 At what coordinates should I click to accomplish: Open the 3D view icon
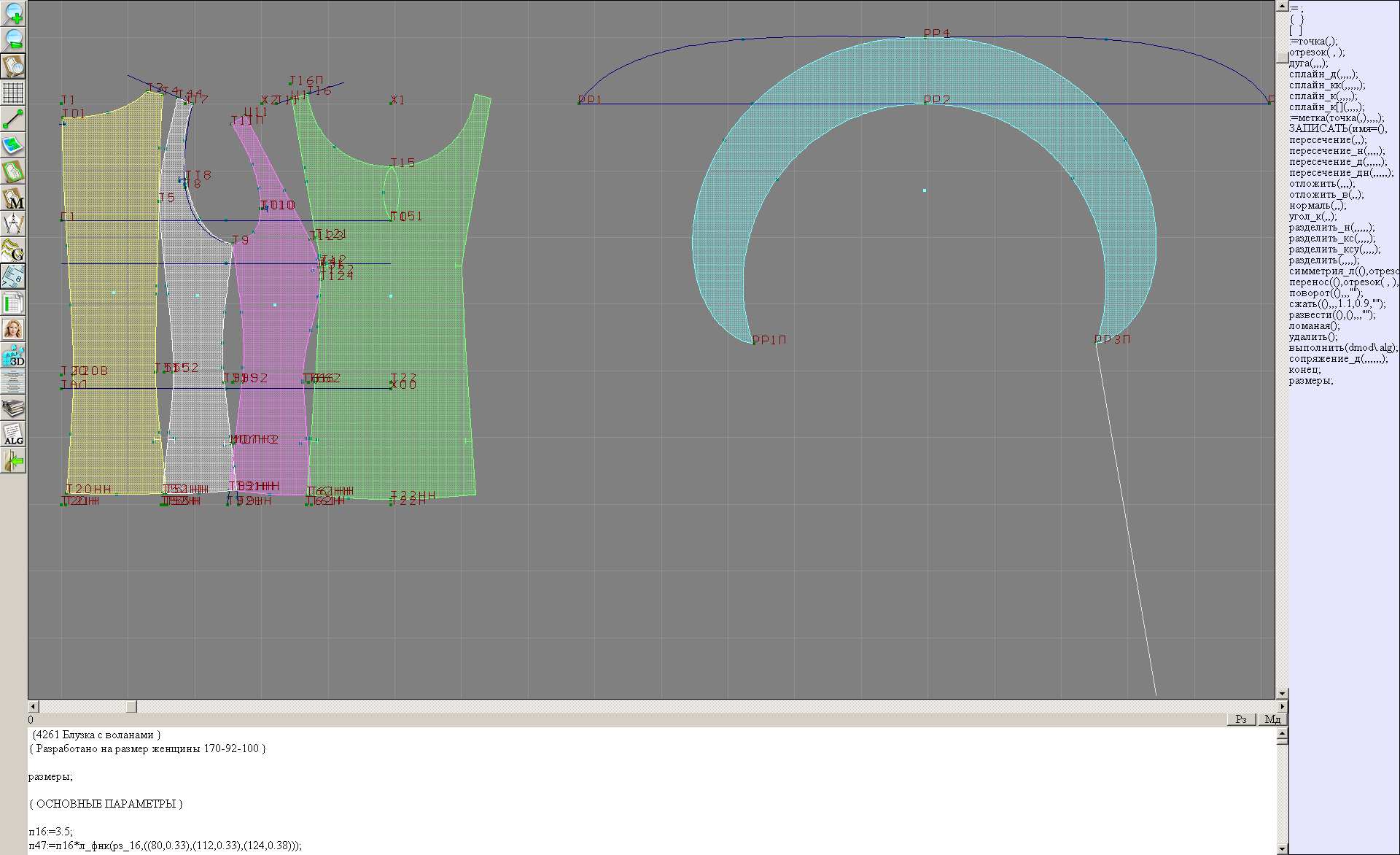pos(13,355)
